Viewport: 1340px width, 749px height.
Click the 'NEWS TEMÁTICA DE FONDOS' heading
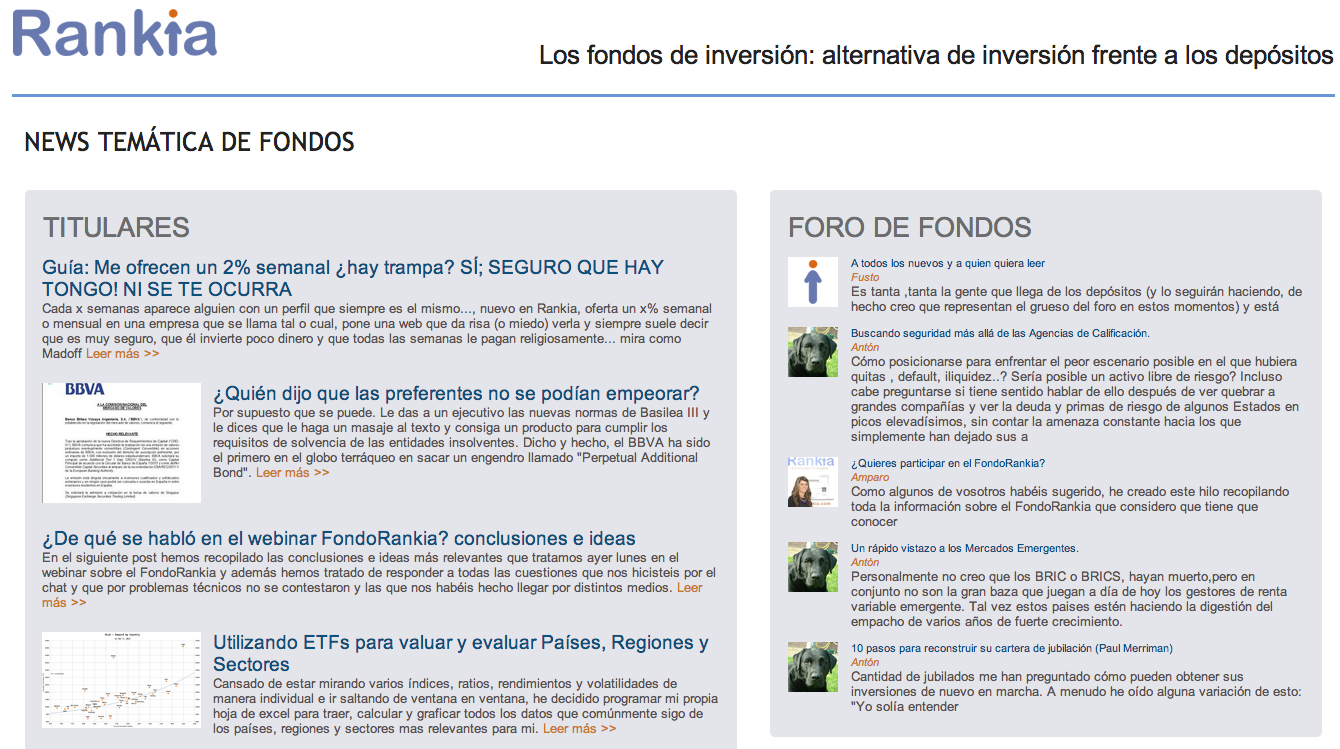point(190,142)
